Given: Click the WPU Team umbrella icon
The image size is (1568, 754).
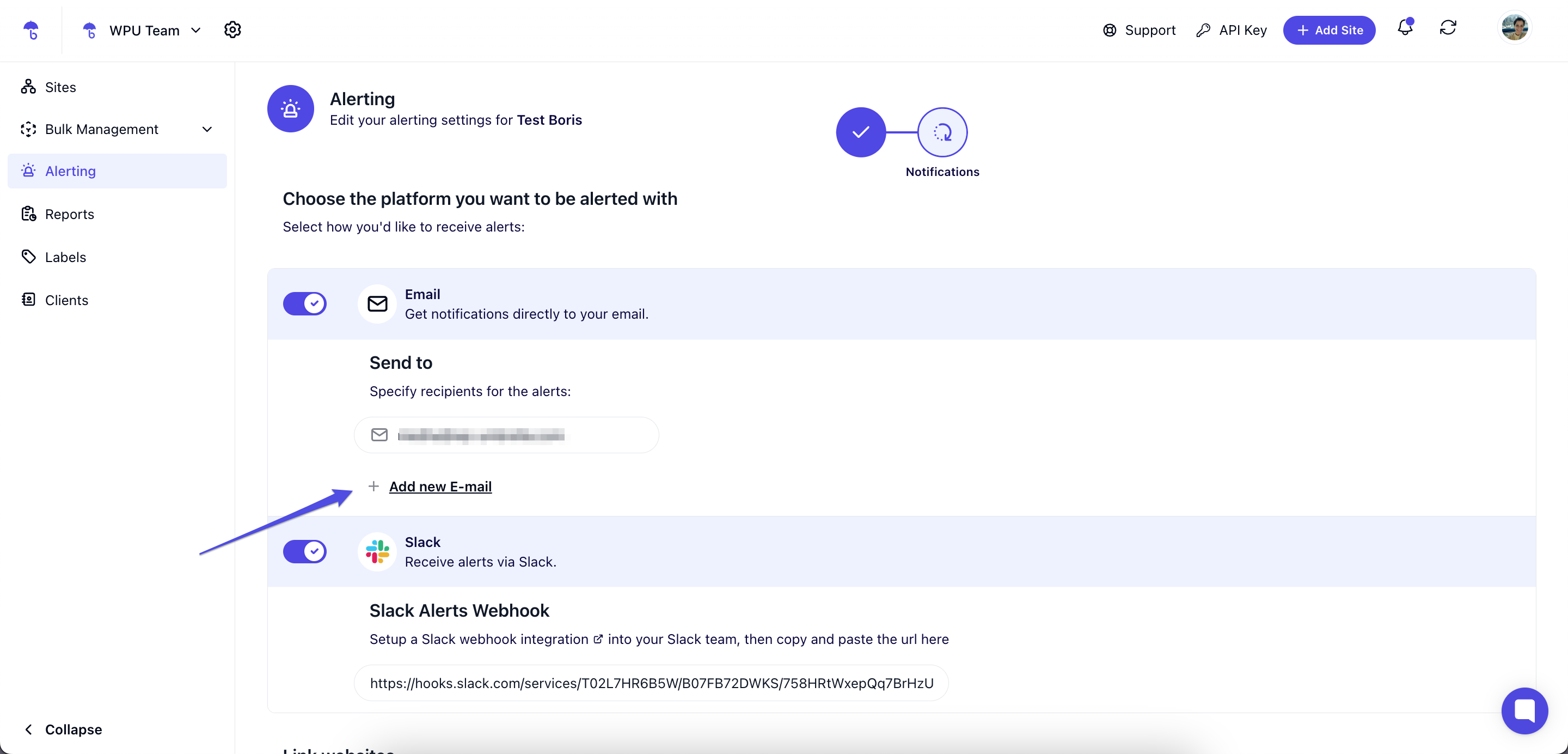Looking at the screenshot, I should (x=89, y=31).
